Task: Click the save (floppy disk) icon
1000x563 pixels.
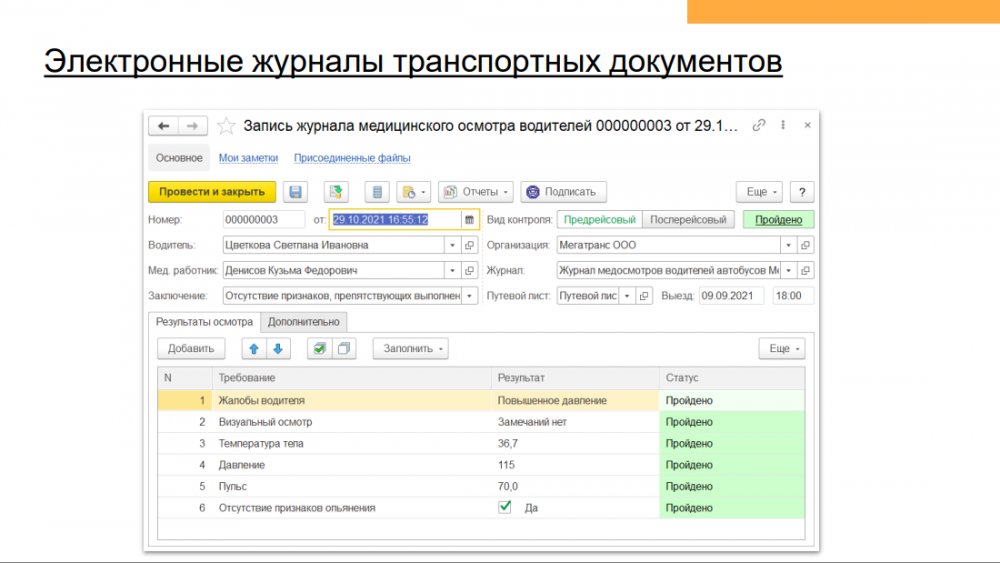Action: pos(295,192)
